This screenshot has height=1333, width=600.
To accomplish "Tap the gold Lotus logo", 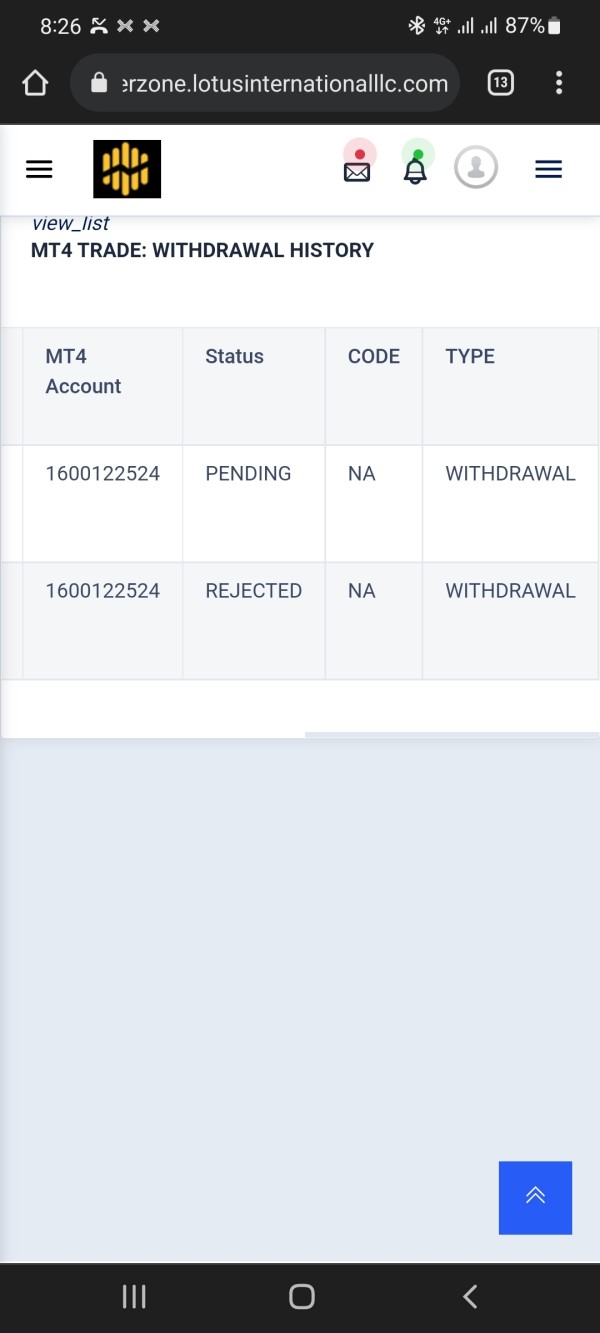I will pyautogui.click(x=127, y=169).
